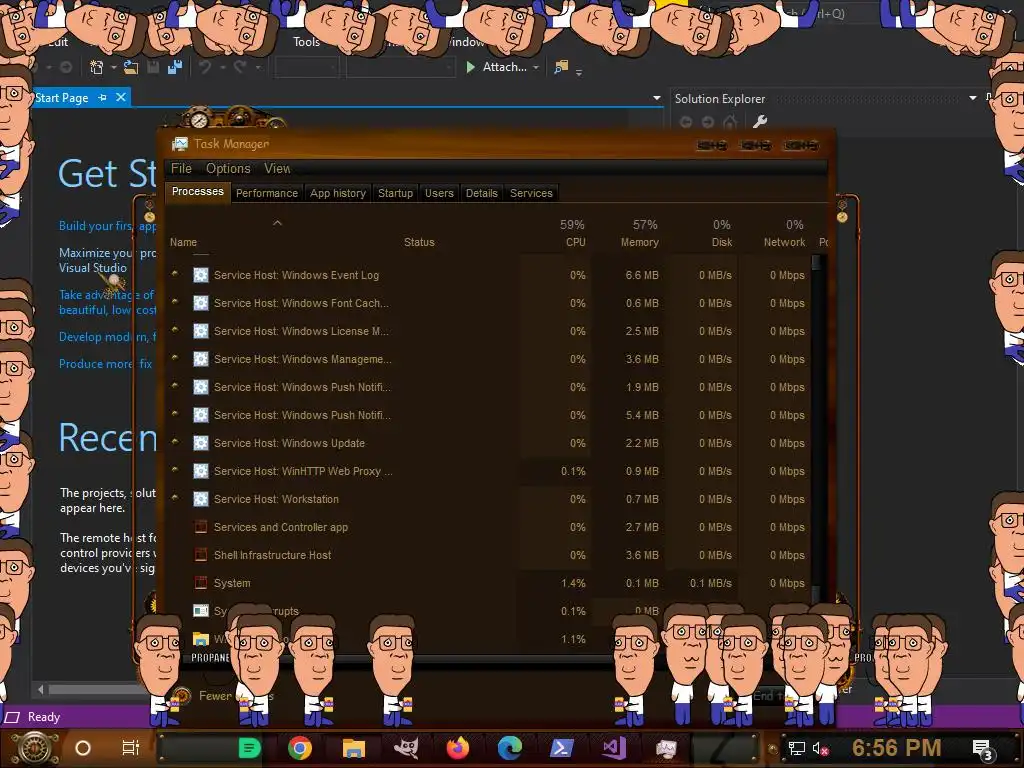
Task: Launch Firefox from the taskbar
Action: click(458, 748)
